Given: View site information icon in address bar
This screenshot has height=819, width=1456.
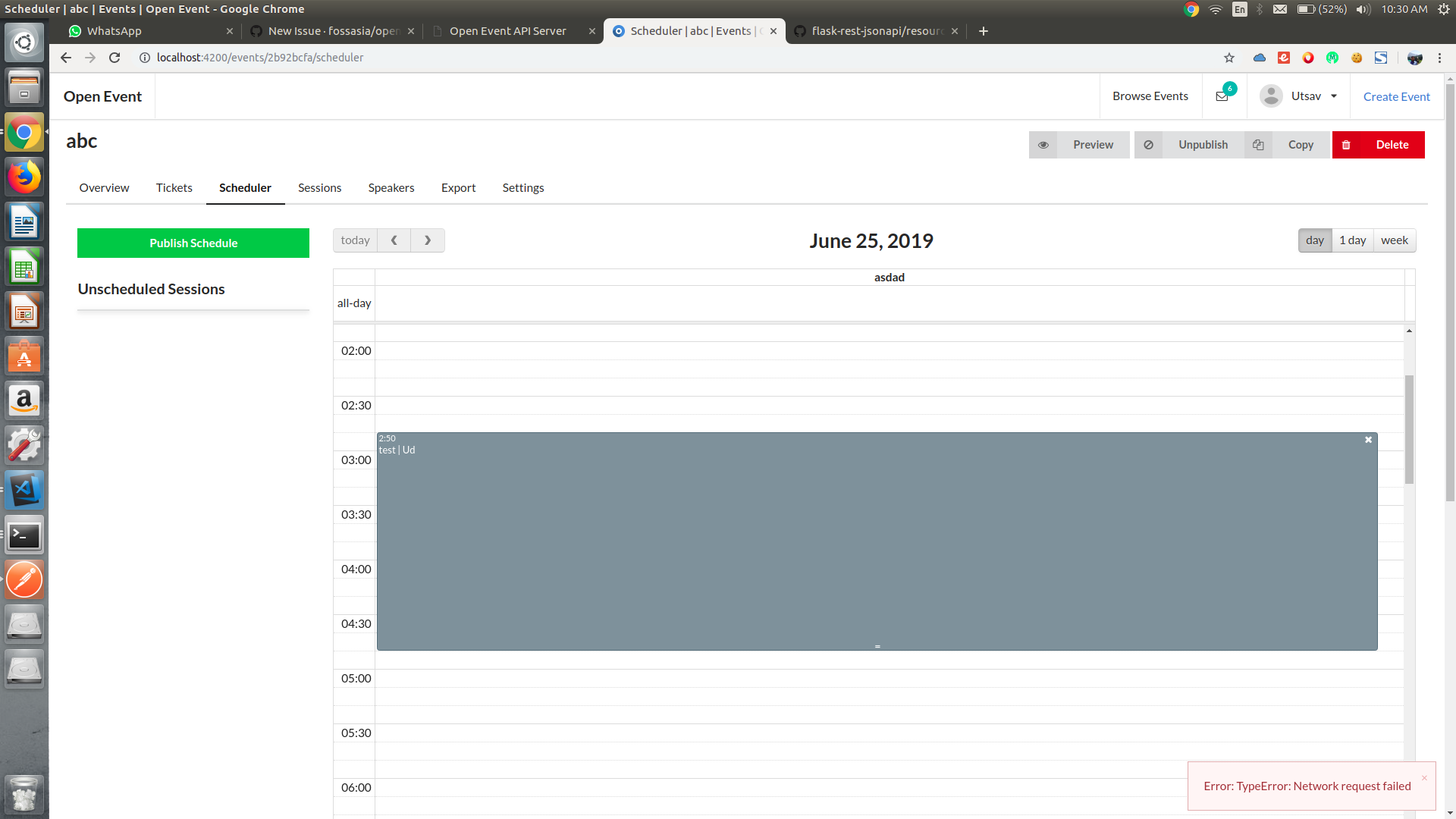Looking at the screenshot, I should tap(144, 58).
